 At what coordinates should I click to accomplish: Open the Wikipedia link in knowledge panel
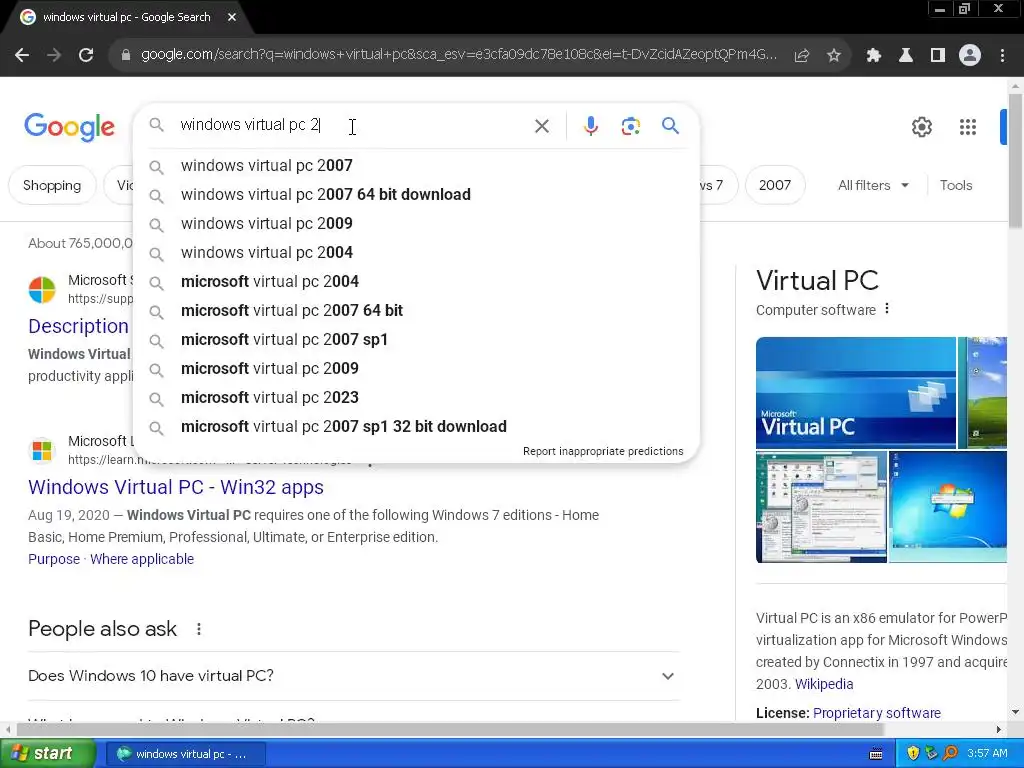pyautogui.click(x=824, y=684)
